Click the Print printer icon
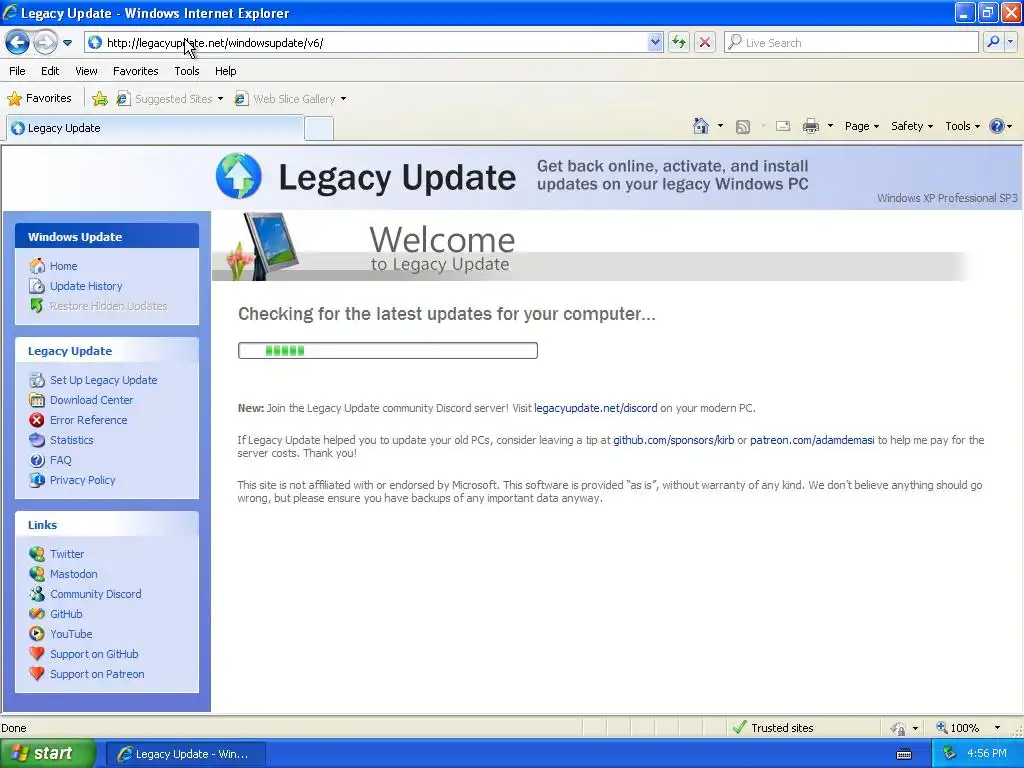 pyautogui.click(x=810, y=126)
